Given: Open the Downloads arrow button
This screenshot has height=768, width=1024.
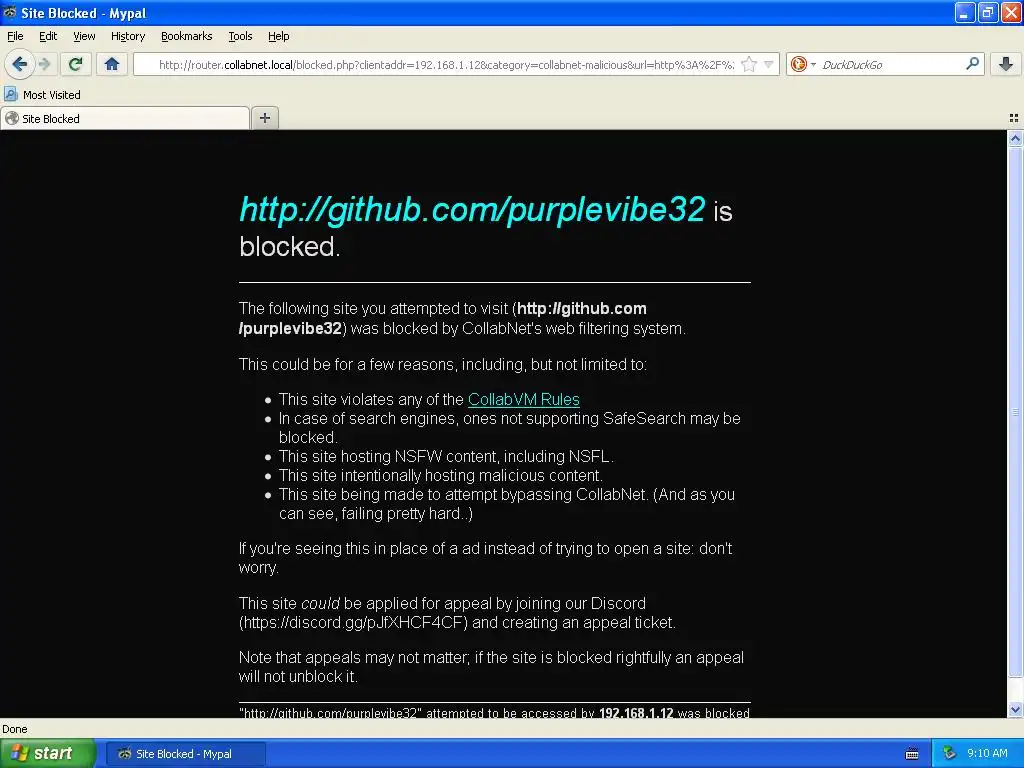Looking at the screenshot, I should [1006, 64].
